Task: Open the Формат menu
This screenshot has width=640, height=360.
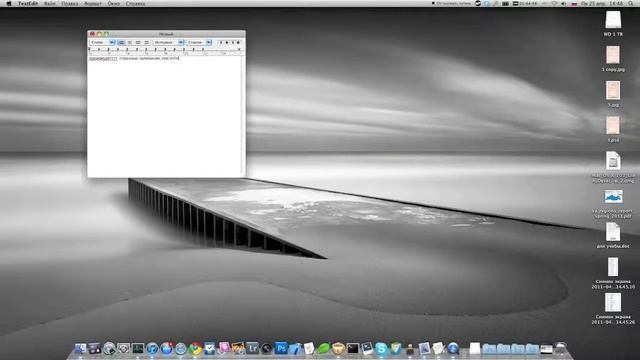Action: point(93,3)
